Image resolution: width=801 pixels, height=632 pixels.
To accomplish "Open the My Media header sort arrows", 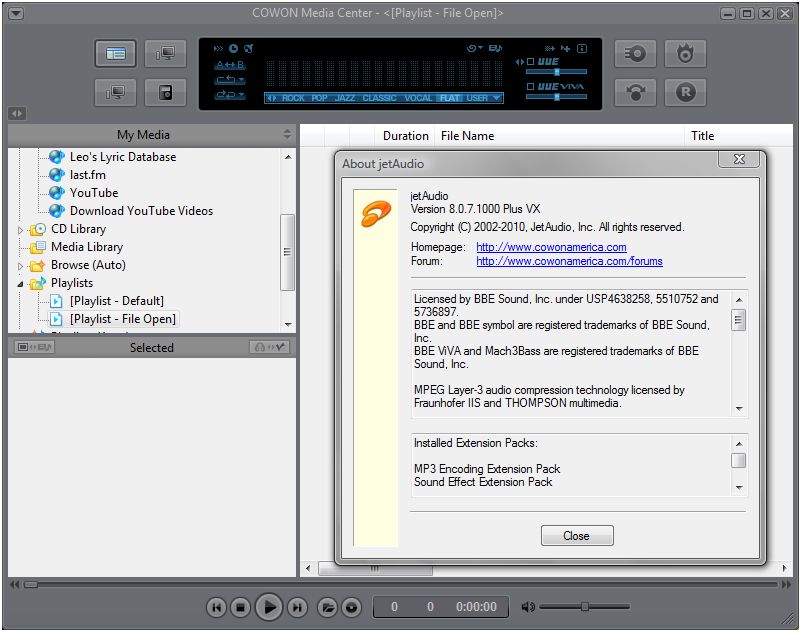I will [x=287, y=134].
